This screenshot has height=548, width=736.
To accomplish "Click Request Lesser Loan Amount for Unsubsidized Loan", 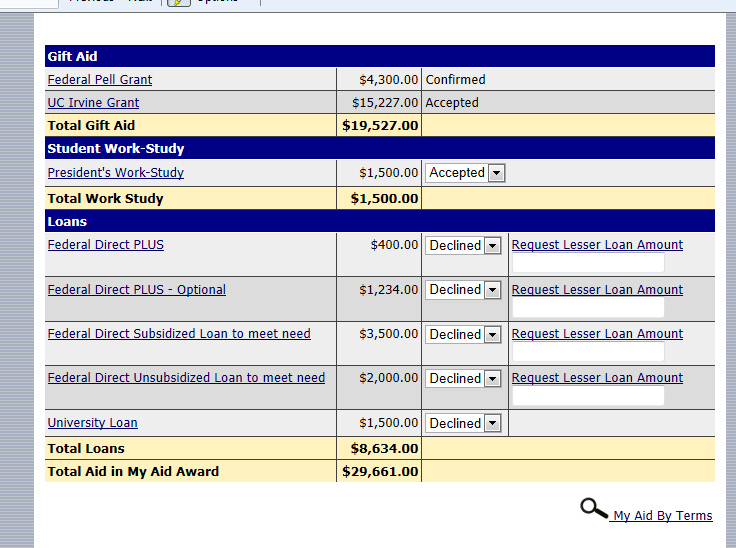I will [x=597, y=378].
